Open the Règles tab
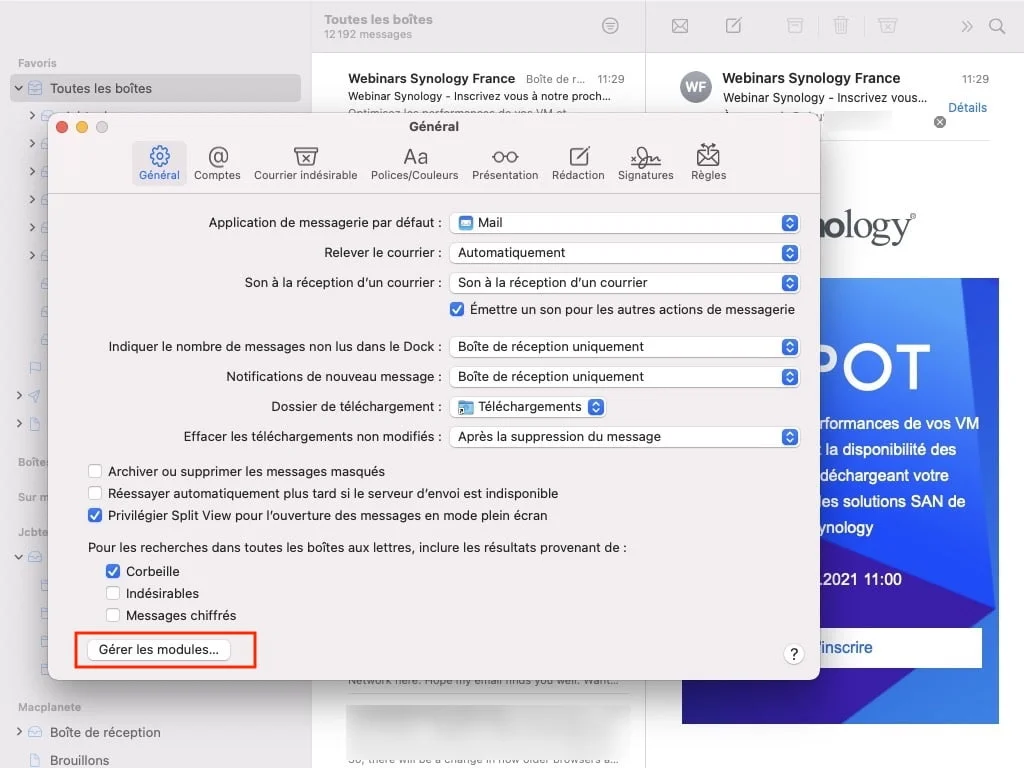Viewport: 1024px width, 768px height. tap(709, 163)
